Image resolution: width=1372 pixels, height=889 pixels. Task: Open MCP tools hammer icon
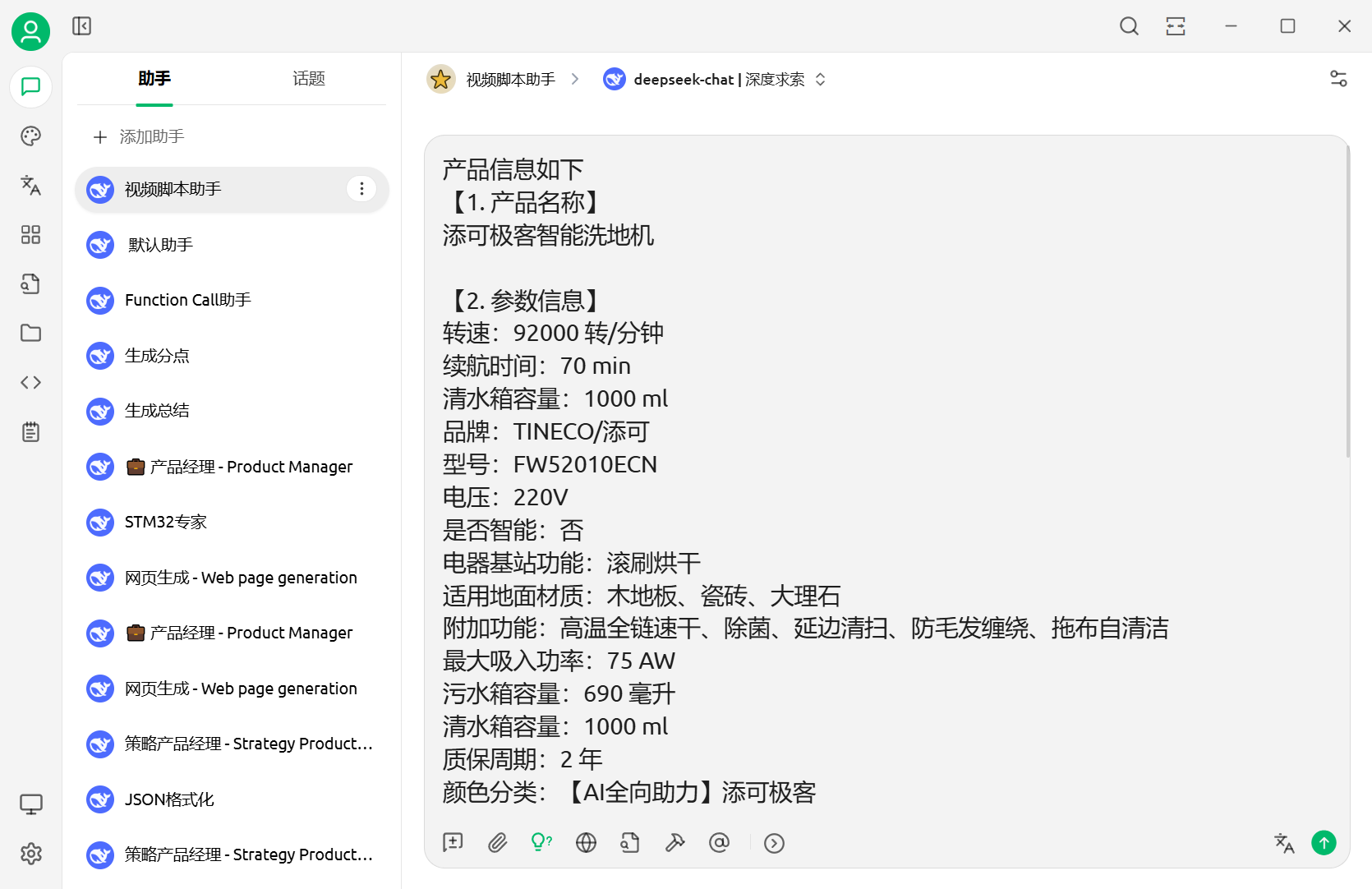pos(674,842)
